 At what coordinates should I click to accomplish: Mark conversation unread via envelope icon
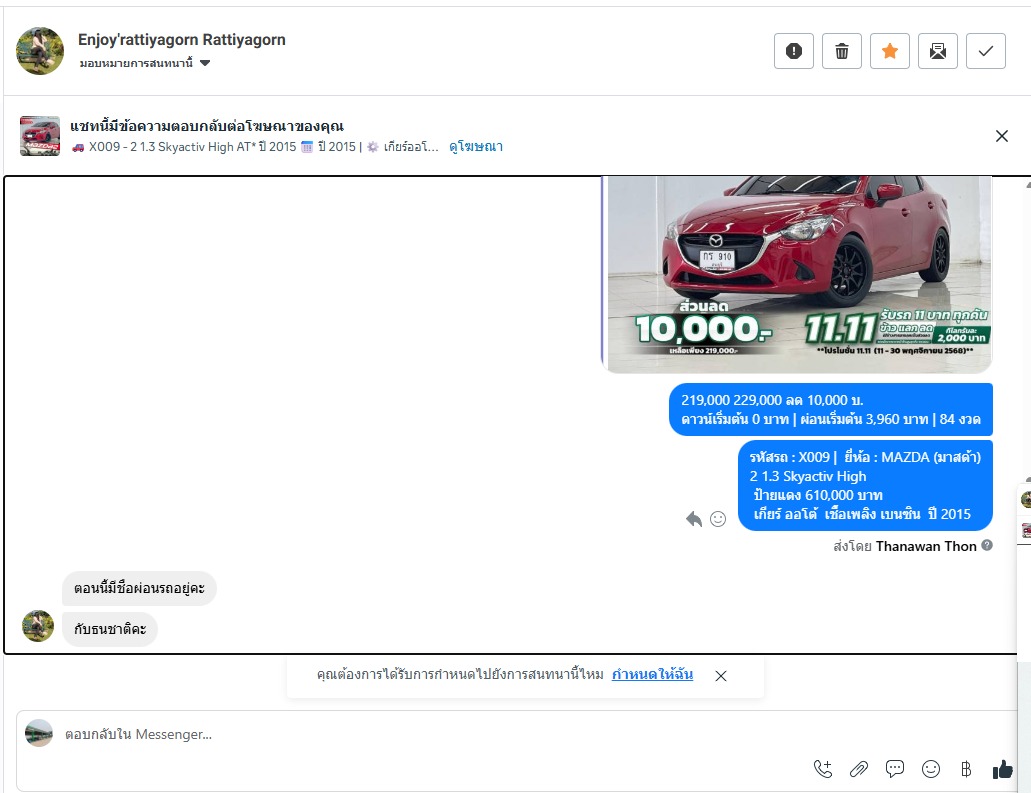938,51
